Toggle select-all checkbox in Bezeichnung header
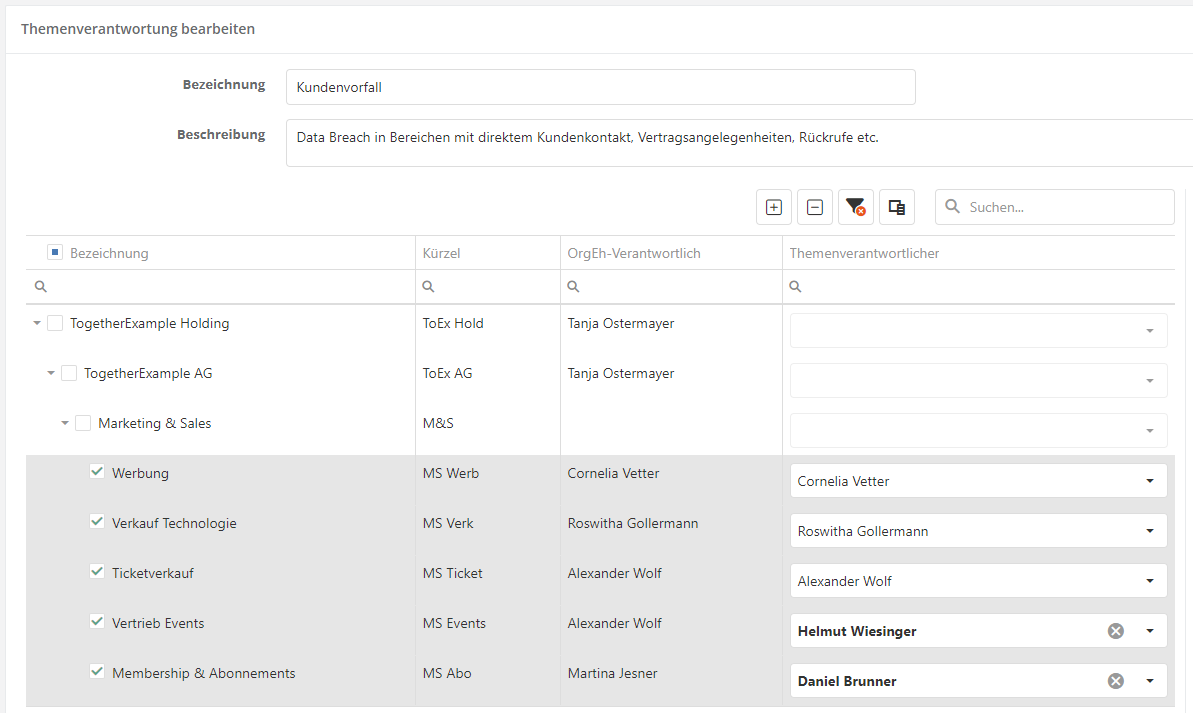This screenshot has height=713, width=1193. point(55,253)
